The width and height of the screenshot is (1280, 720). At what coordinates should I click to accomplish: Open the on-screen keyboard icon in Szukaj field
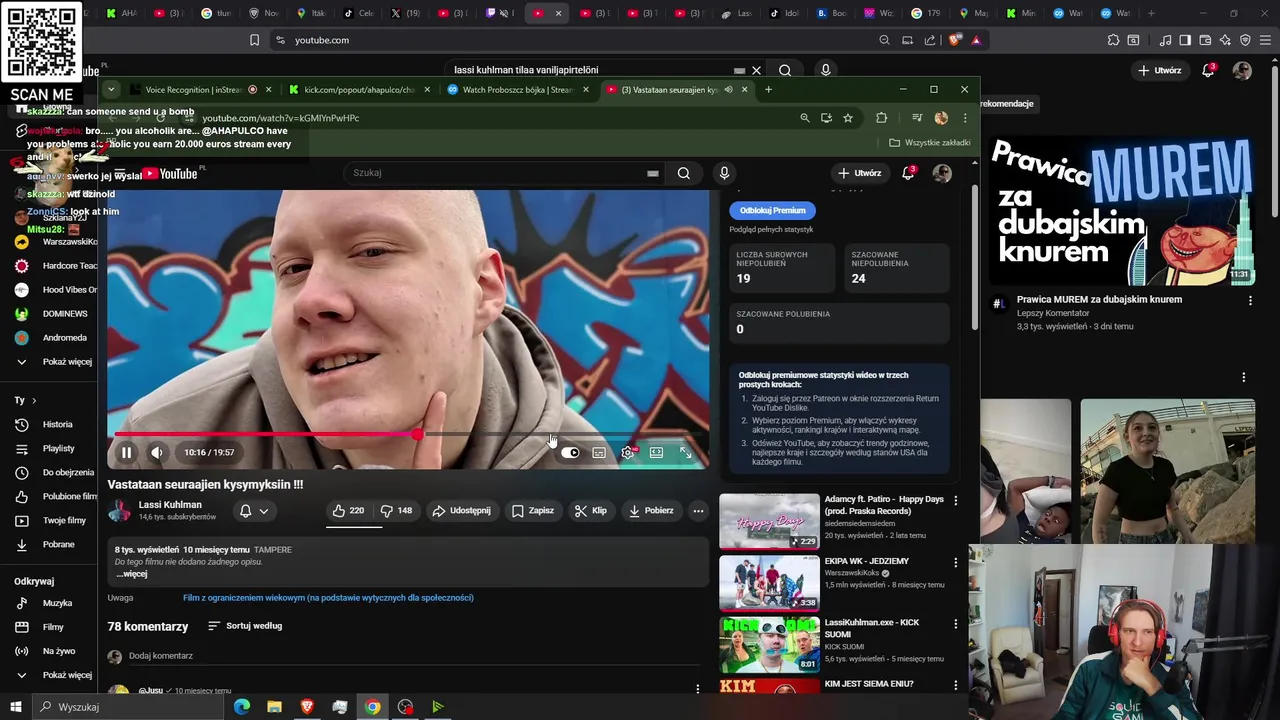(653, 173)
